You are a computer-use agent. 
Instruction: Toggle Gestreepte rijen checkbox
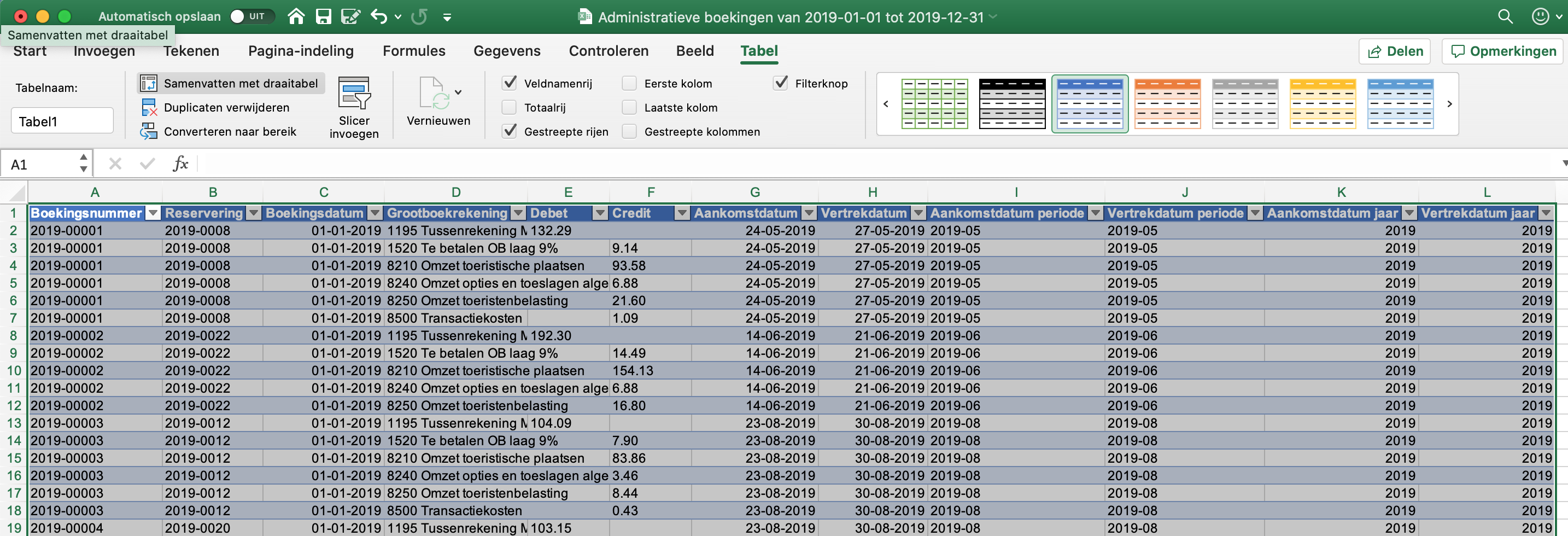pyautogui.click(x=510, y=131)
